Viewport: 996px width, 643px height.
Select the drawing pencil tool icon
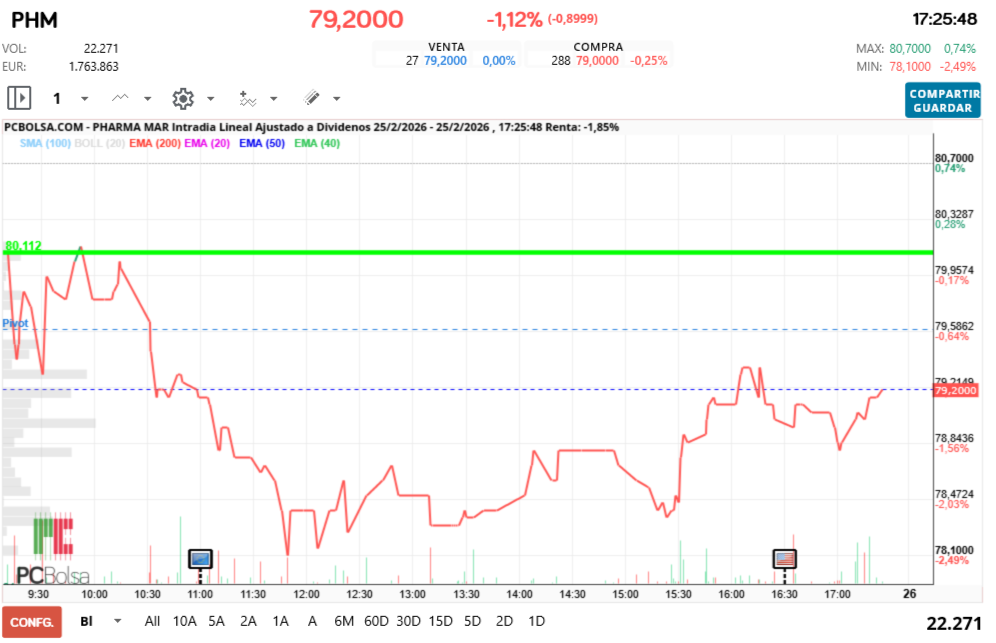click(x=313, y=97)
